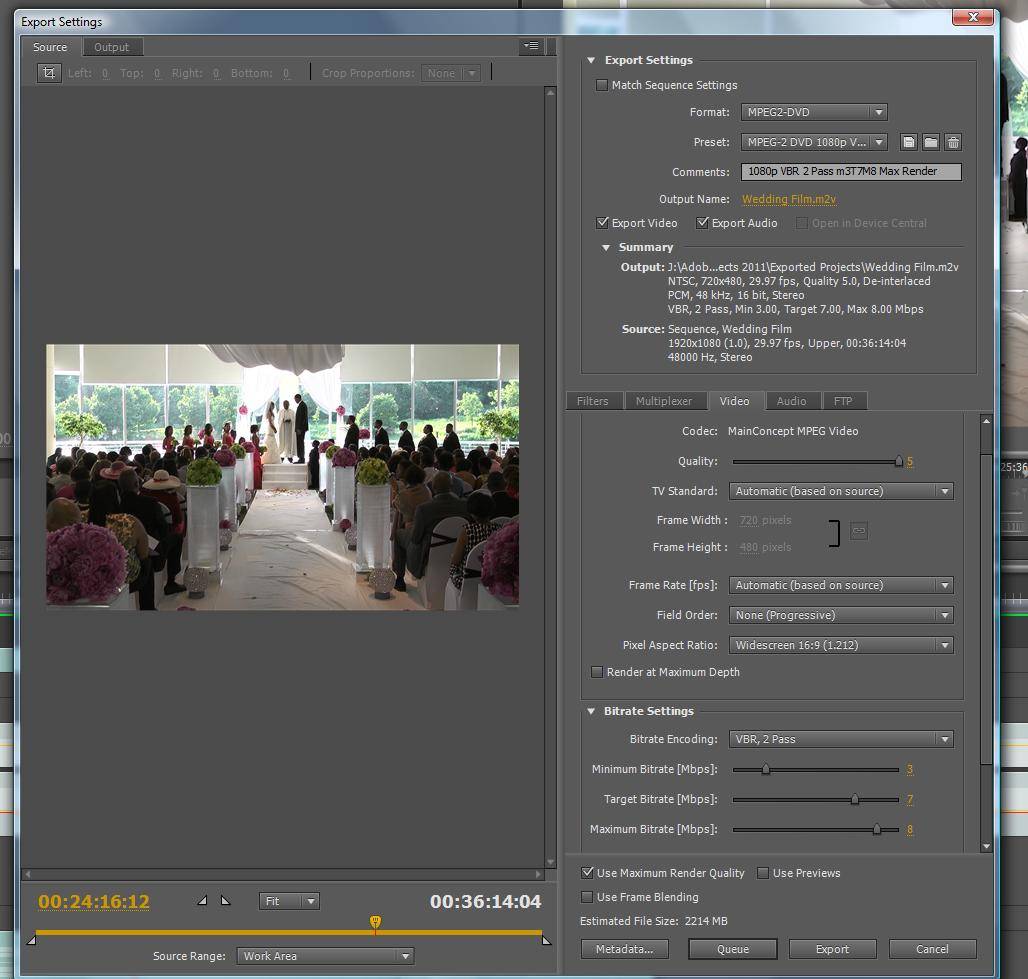Click the crop Left value field
This screenshot has width=1028, height=979.
click(x=105, y=73)
